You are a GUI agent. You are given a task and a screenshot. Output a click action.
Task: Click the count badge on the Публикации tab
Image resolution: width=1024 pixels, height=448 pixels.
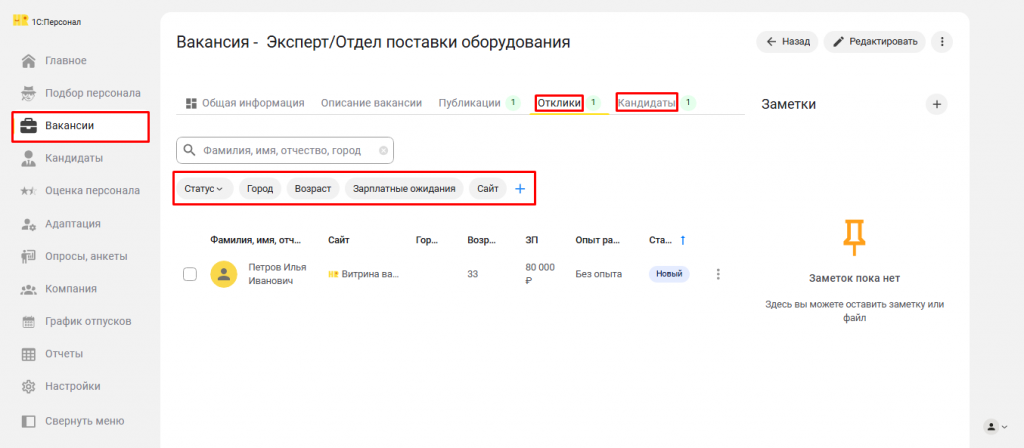tap(513, 103)
